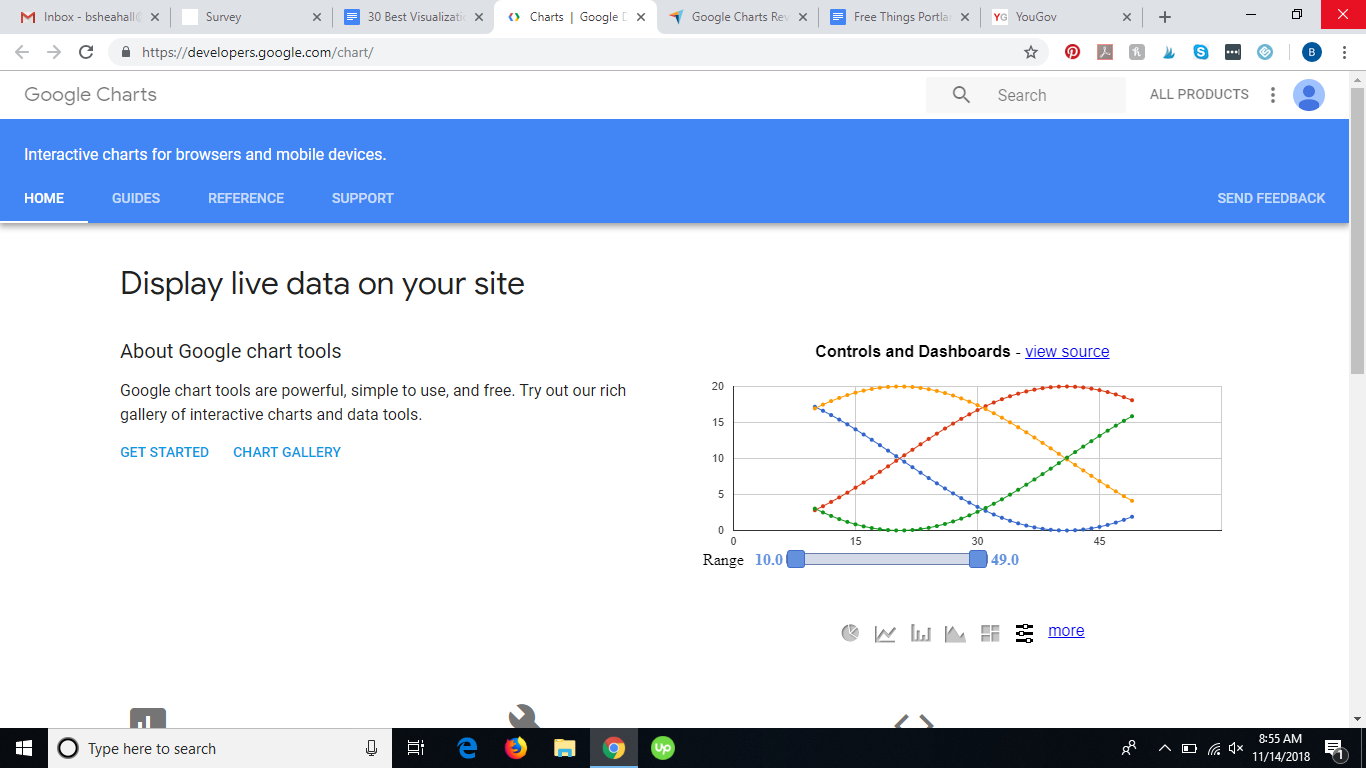Switch to the Survey tab
1366x768 pixels.
251,17
